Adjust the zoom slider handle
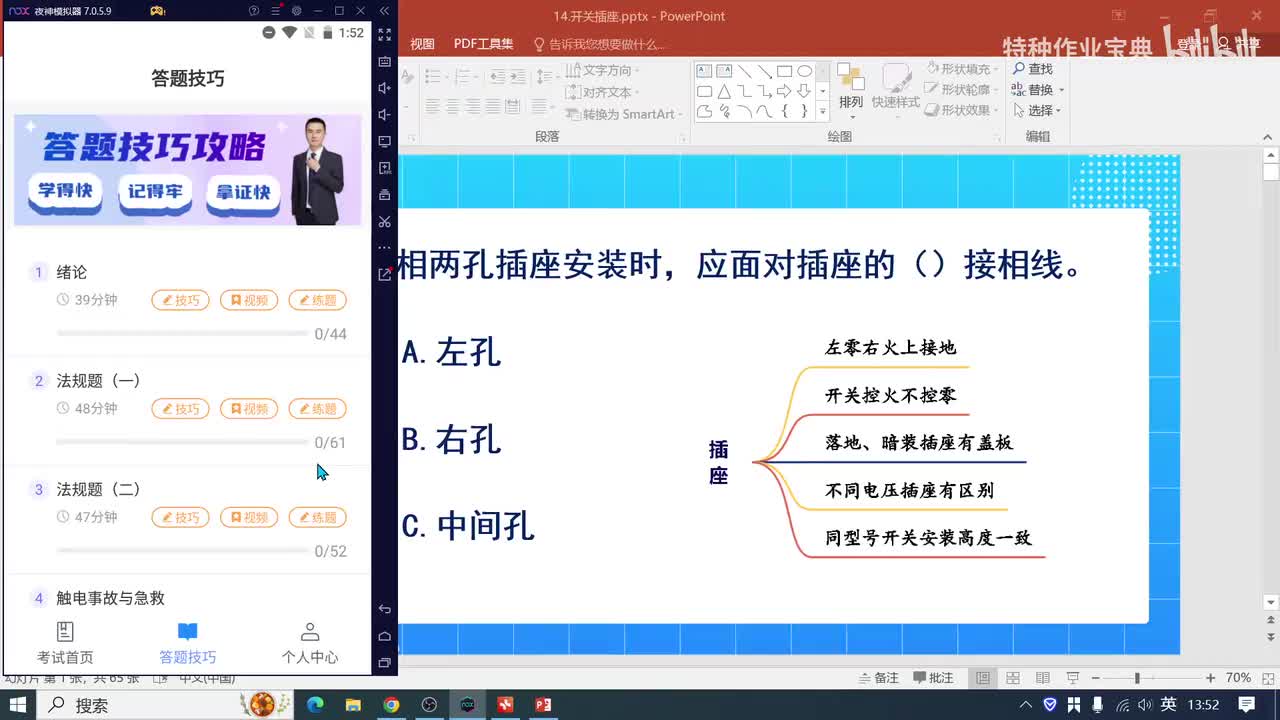Screen dimensions: 1280x720 [x=1136, y=678]
